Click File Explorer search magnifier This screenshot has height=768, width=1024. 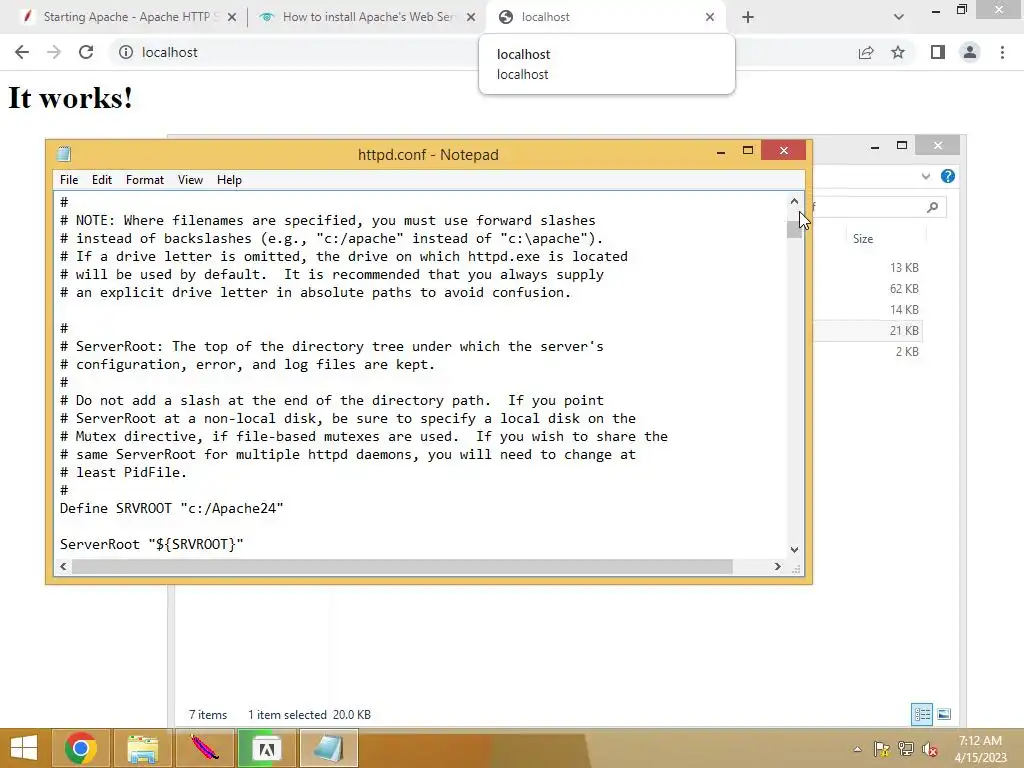click(x=933, y=207)
